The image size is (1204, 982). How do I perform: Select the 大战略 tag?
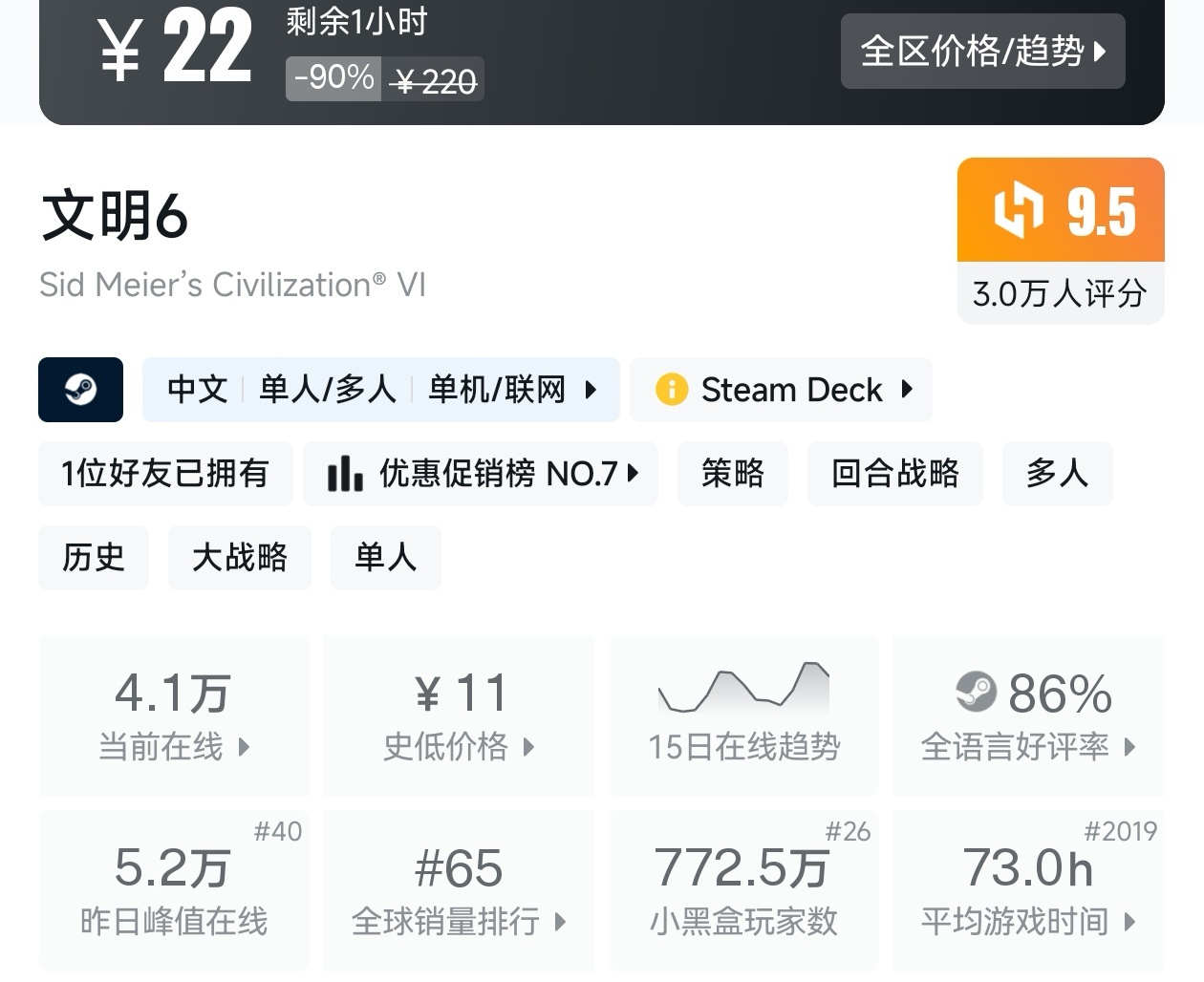pyautogui.click(x=240, y=558)
